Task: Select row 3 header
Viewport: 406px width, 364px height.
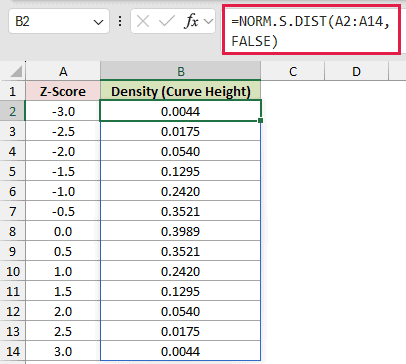Action: tap(13, 131)
